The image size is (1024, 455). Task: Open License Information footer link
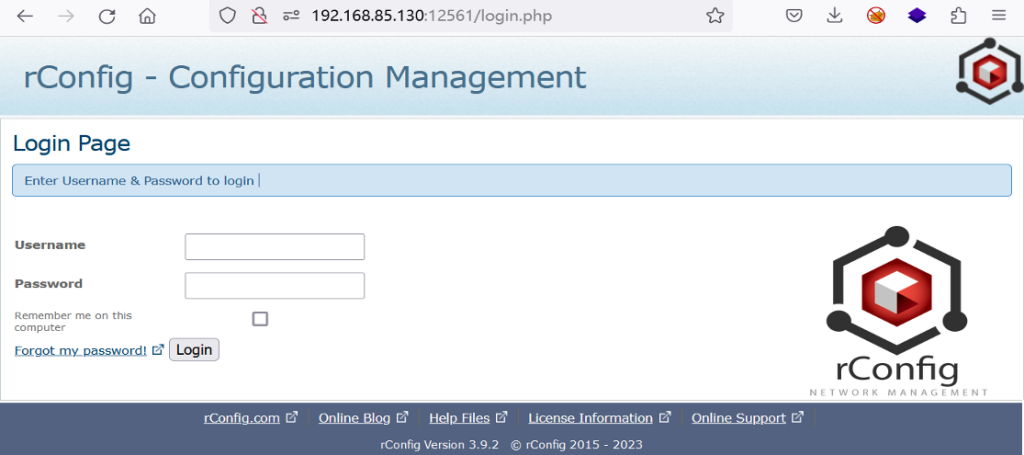click(590, 418)
